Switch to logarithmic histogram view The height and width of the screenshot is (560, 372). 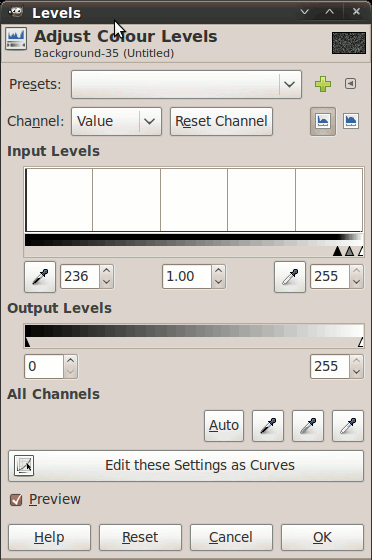351,121
